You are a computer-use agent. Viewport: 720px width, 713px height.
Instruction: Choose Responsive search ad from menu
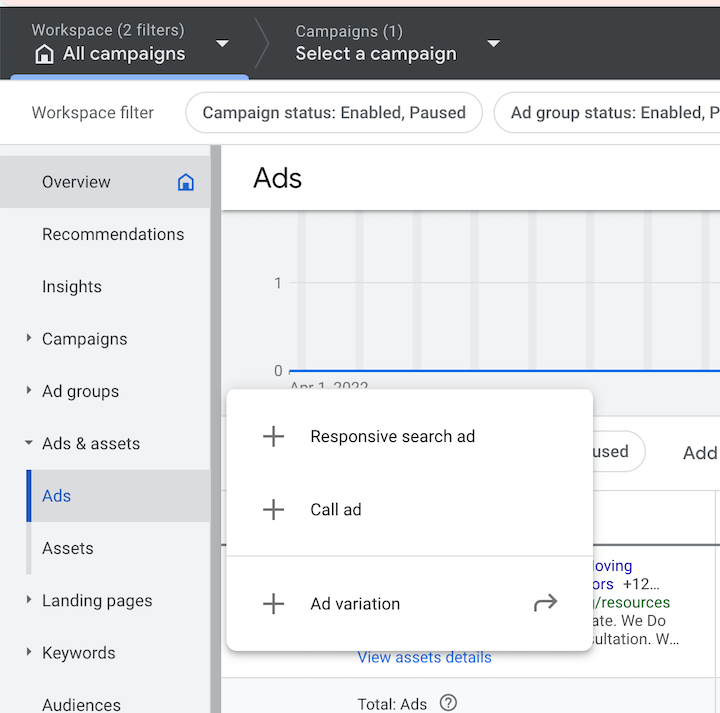pyautogui.click(x=392, y=437)
